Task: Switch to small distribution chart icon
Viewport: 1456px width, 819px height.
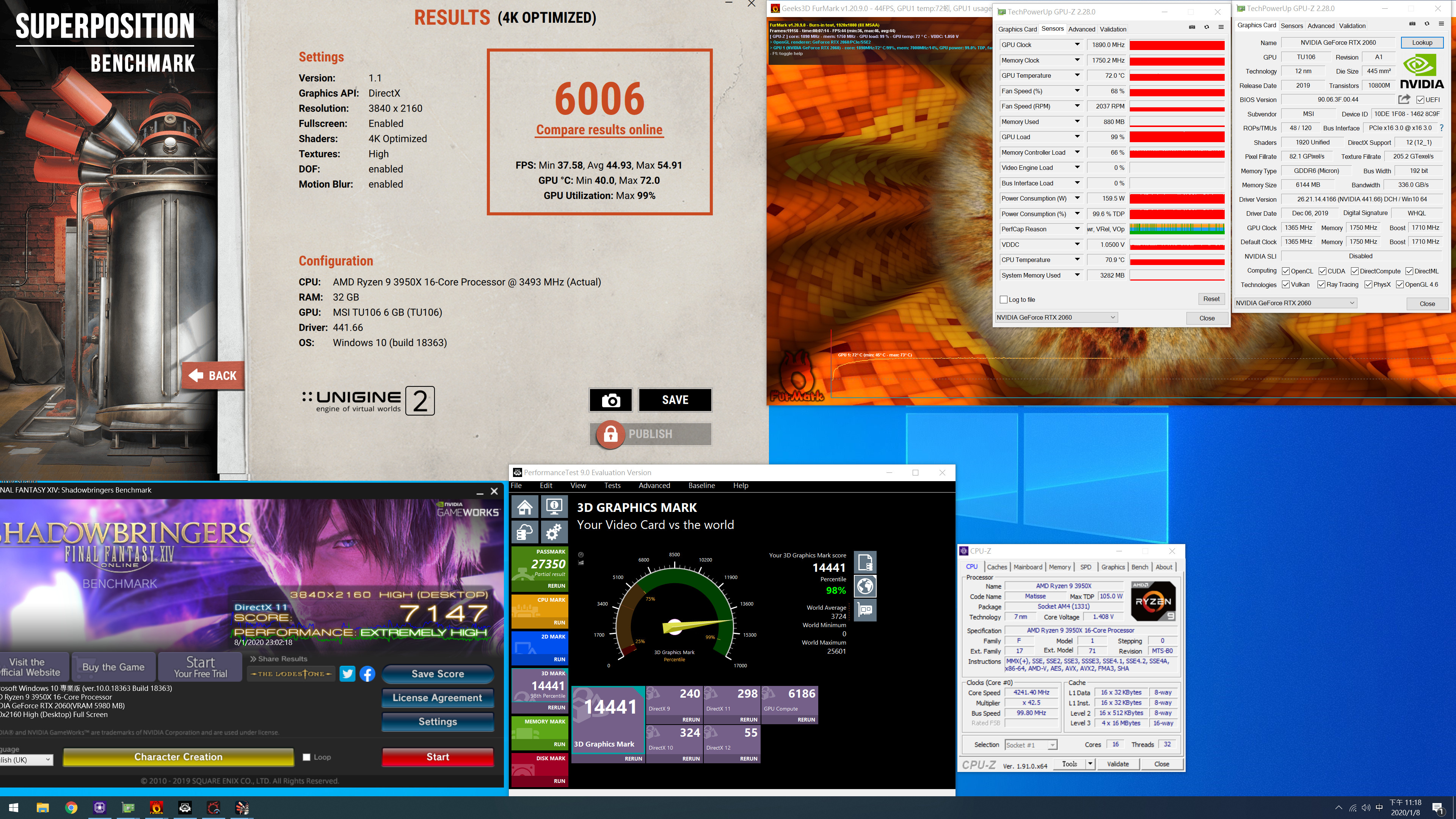Action: tap(581, 562)
